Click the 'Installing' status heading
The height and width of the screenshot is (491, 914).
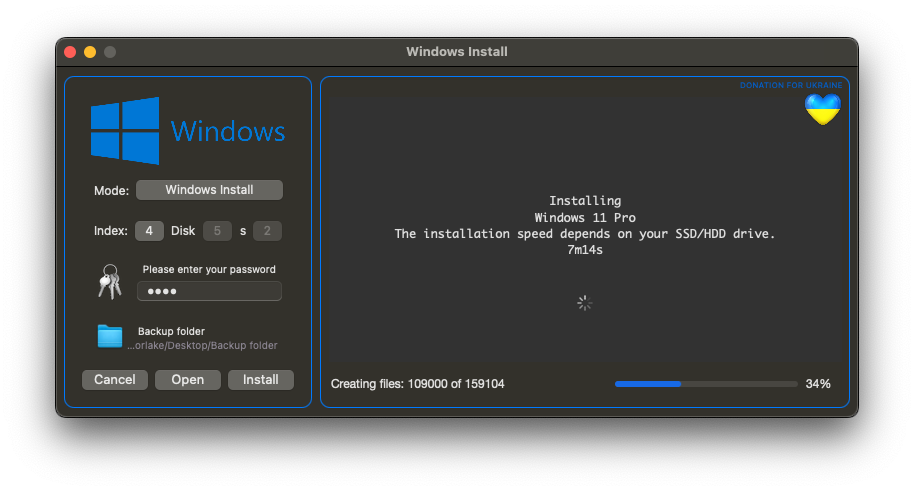[585, 201]
